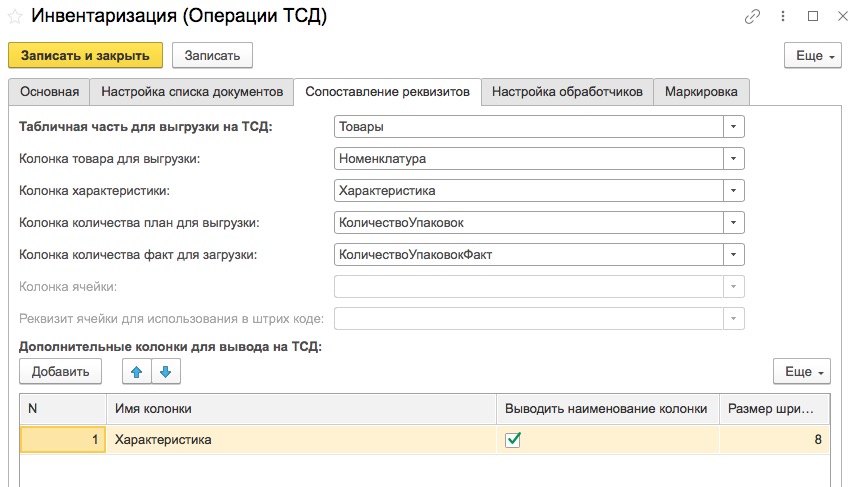Expand Колонка количества план dropdown arrow

tap(733, 222)
